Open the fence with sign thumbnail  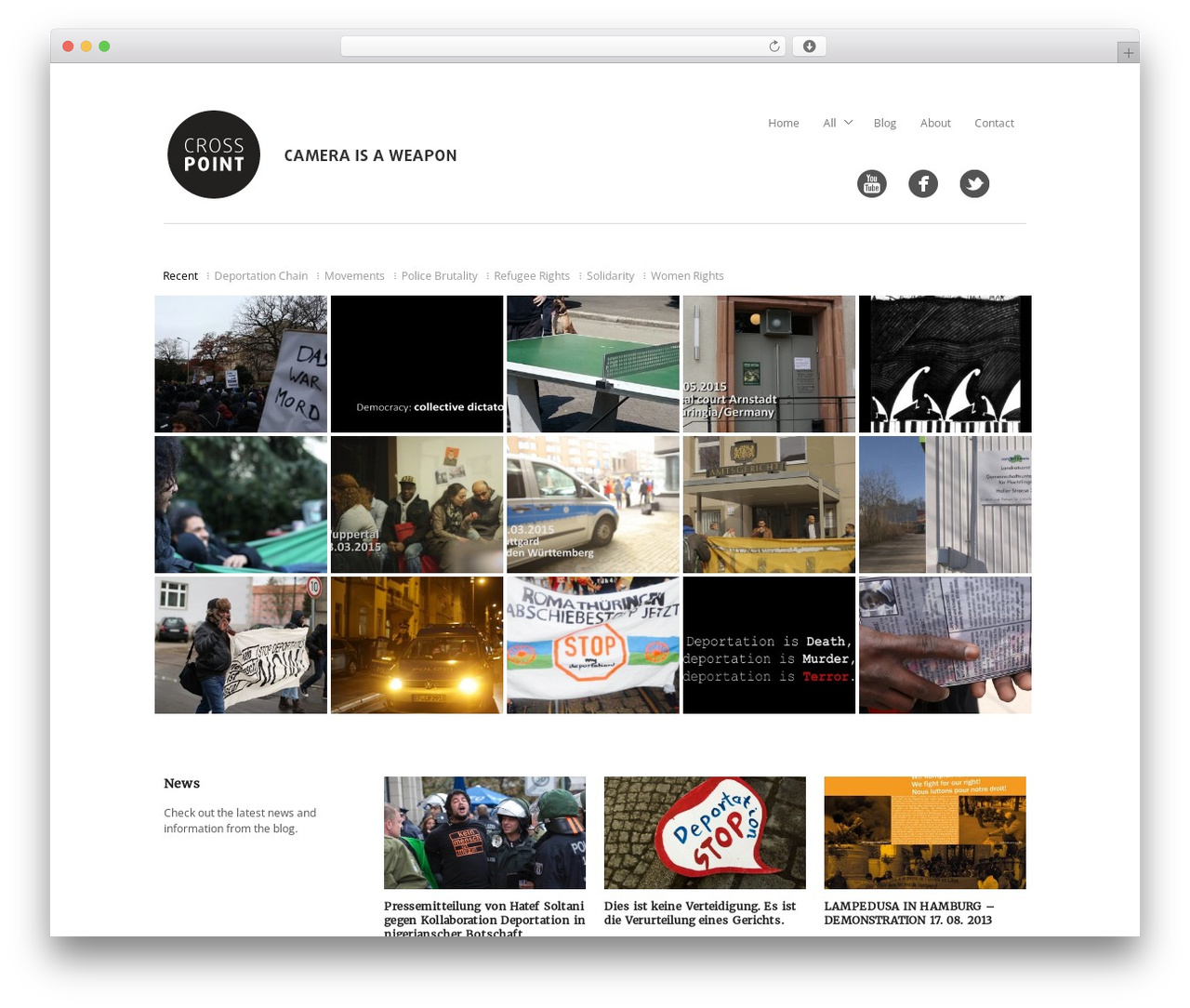coord(945,505)
